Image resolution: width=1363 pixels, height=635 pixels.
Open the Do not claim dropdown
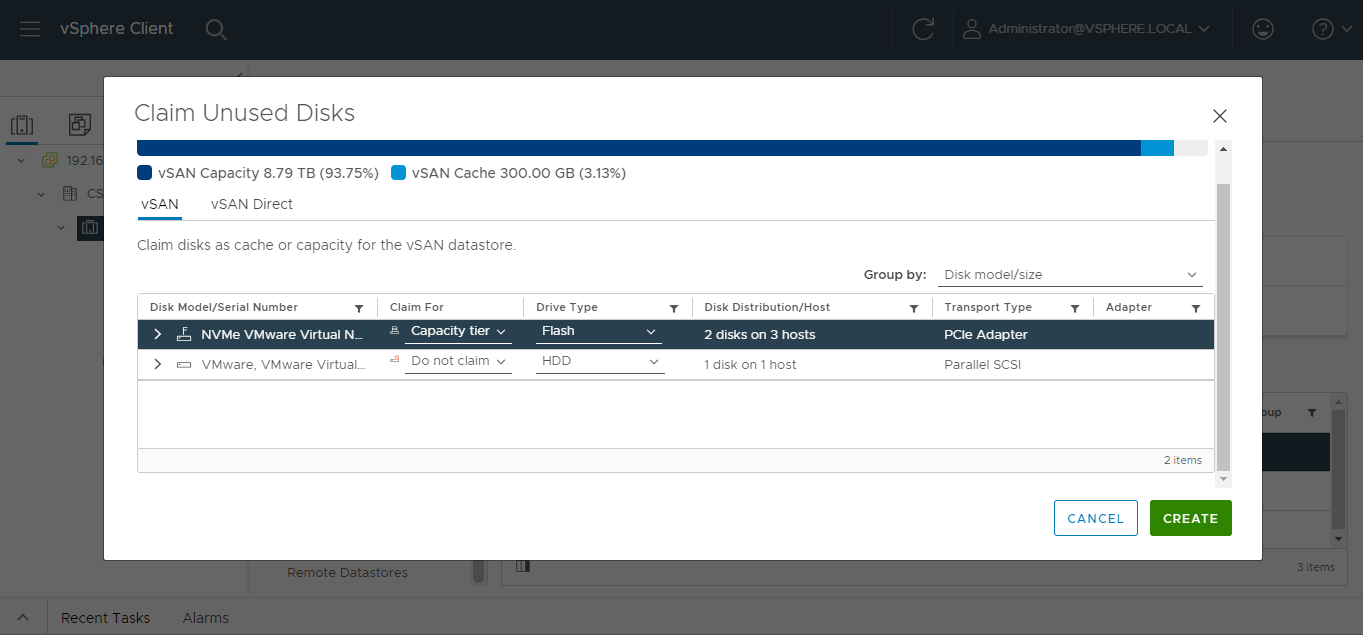pos(458,362)
